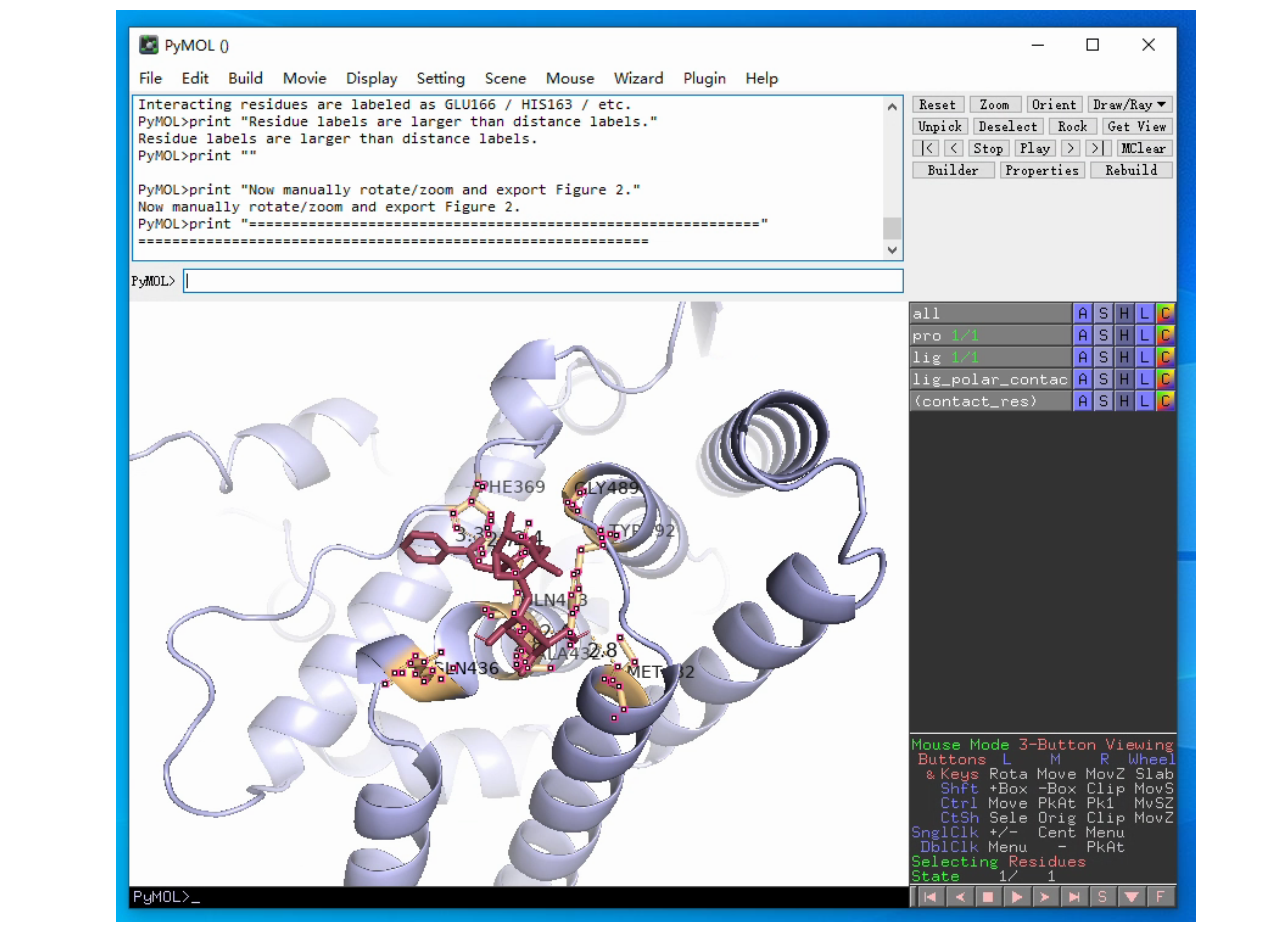
Task: Open Hide menu (H) for (contact_res)
Action: (1124, 401)
